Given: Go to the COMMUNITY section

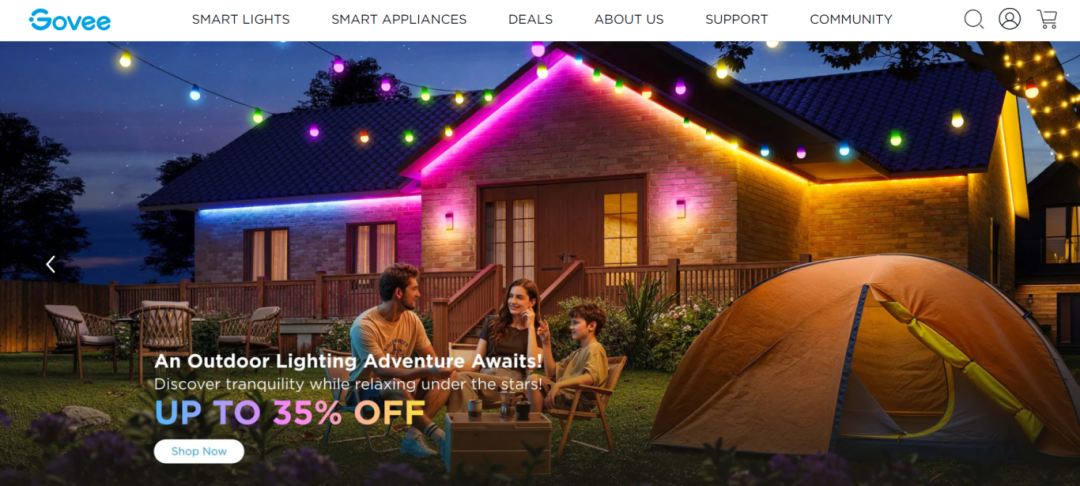Looking at the screenshot, I should (851, 20).
